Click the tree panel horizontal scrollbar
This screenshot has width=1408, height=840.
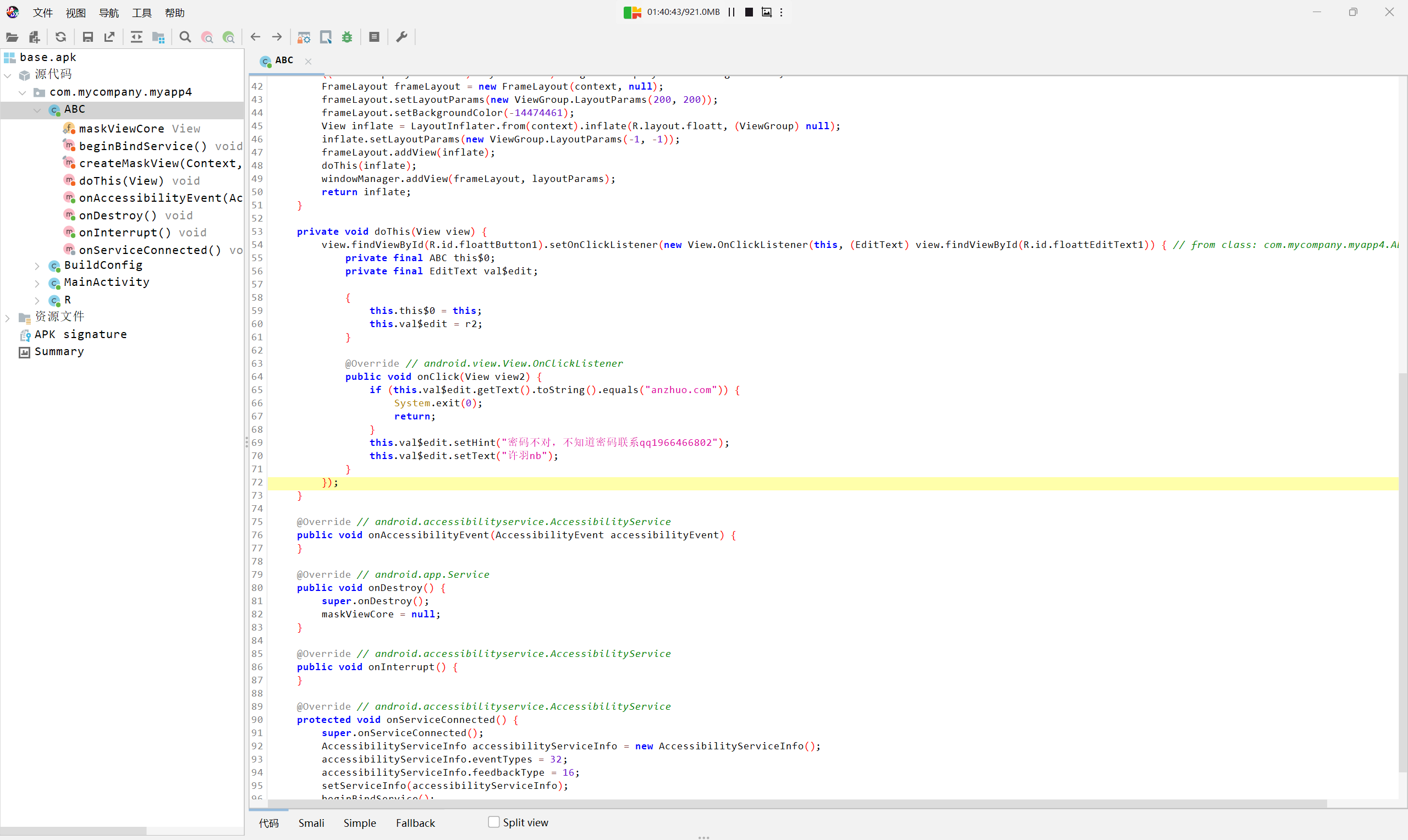pyautogui.click(x=74, y=830)
